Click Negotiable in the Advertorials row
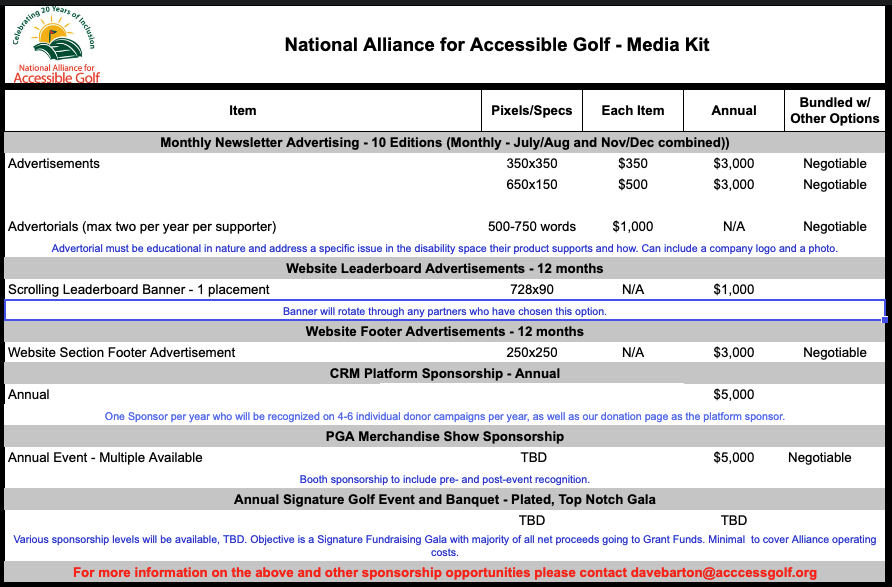 tap(835, 227)
